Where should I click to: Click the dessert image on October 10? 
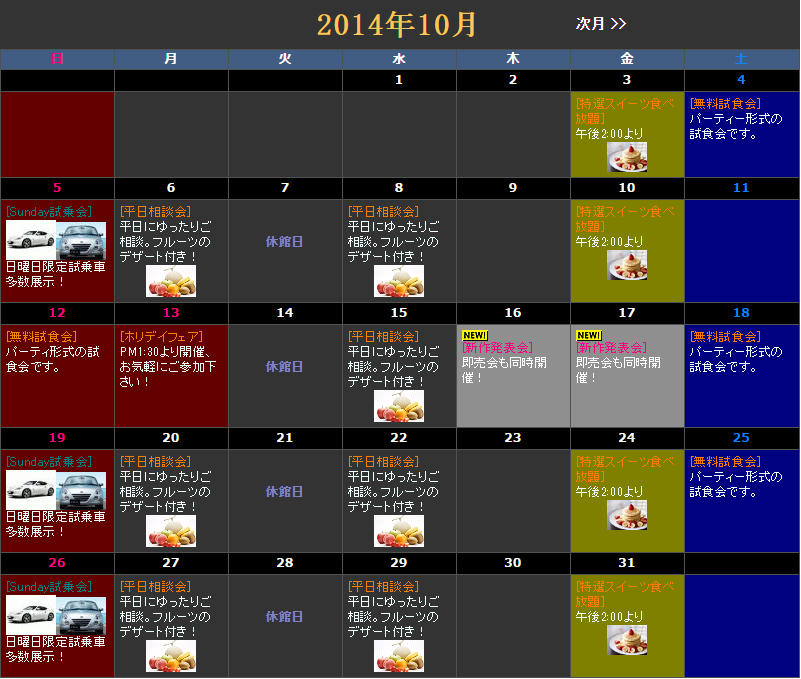[x=627, y=264]
